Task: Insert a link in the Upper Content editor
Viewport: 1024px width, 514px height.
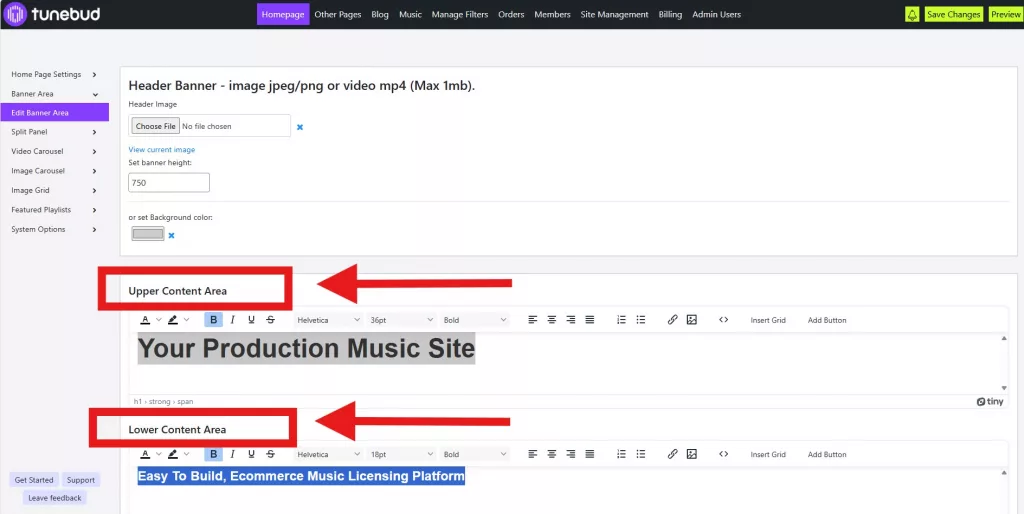Action: coord(672,320)
